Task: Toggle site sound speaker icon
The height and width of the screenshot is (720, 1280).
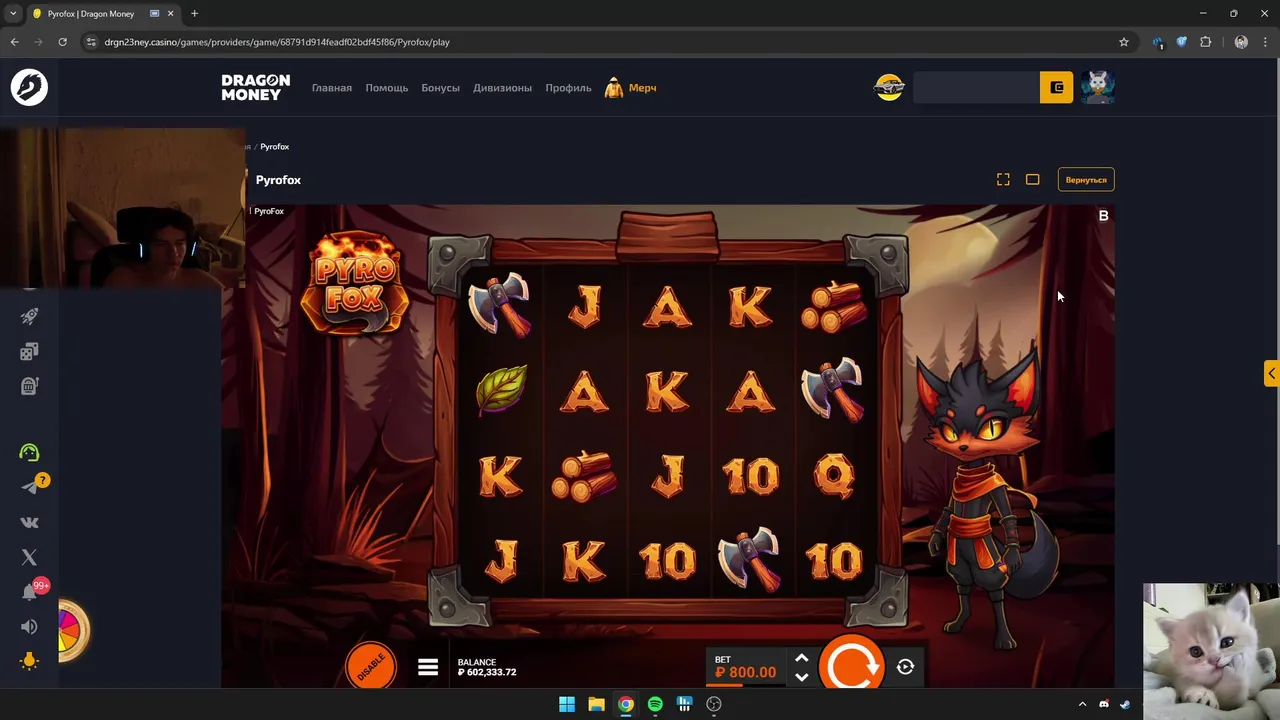Action: point(29,627)
